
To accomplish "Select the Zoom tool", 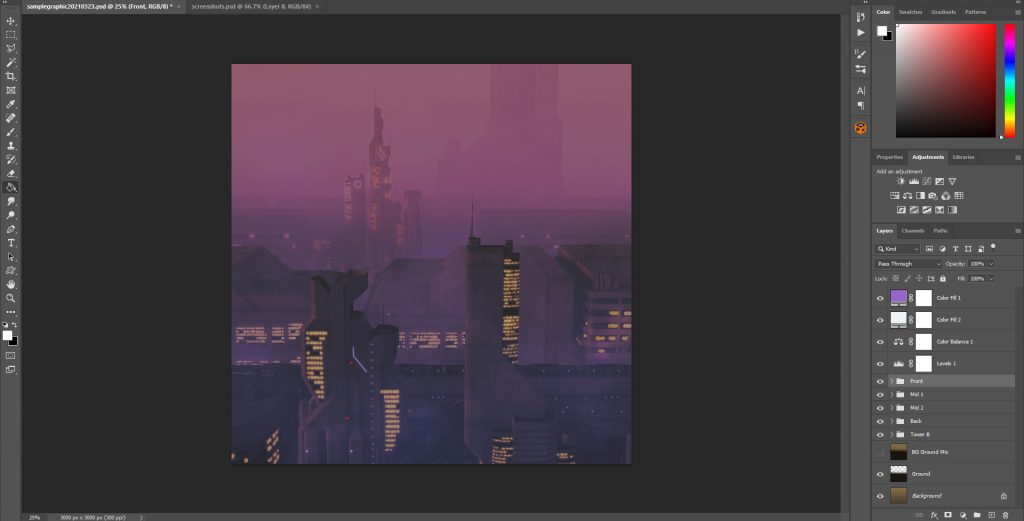I will click(10, 298).
